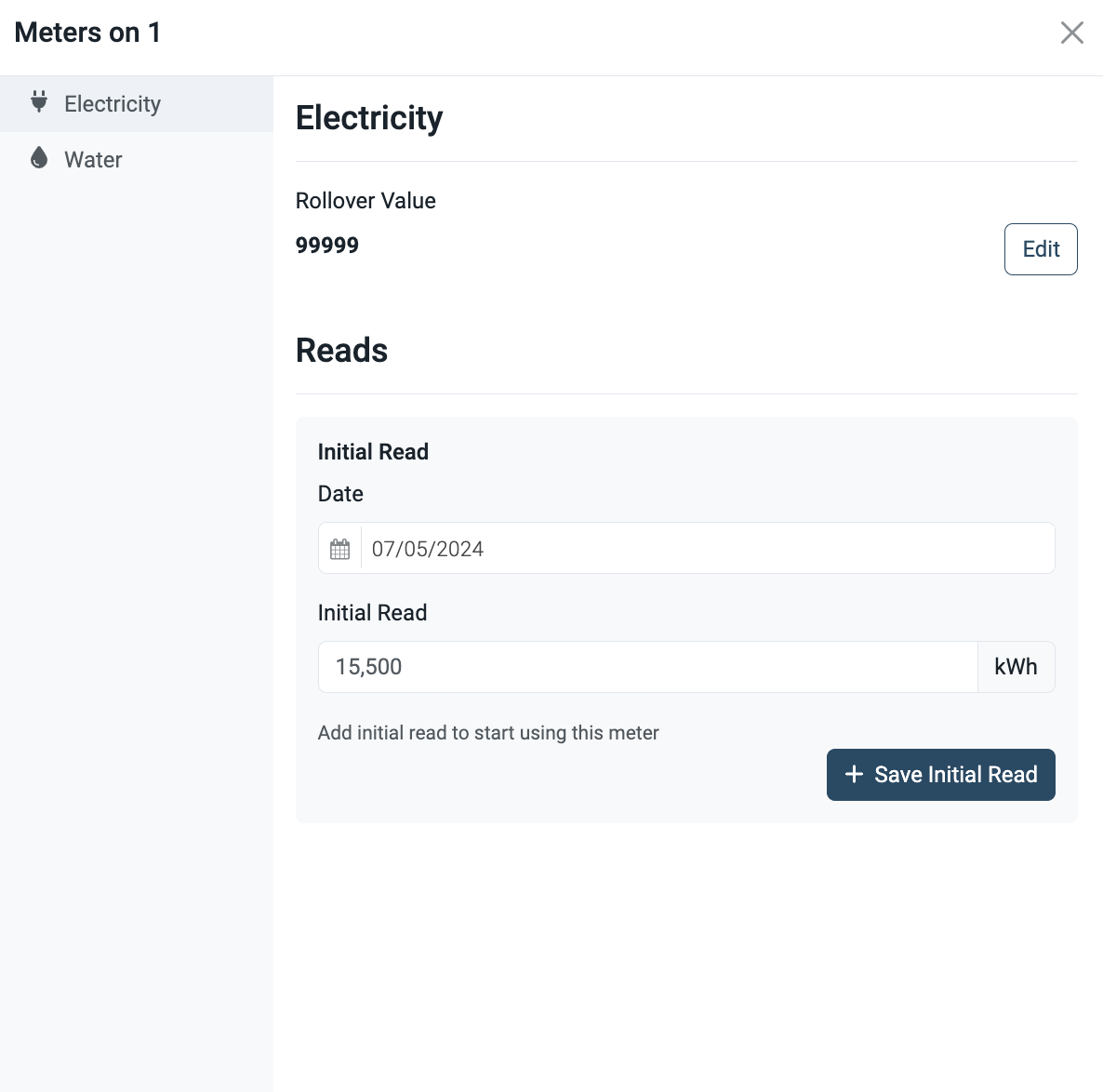Click the Reads section heading
The height and width of the screenshot is (1092, 1103).
pyautogui.click(x=342, y=351)
